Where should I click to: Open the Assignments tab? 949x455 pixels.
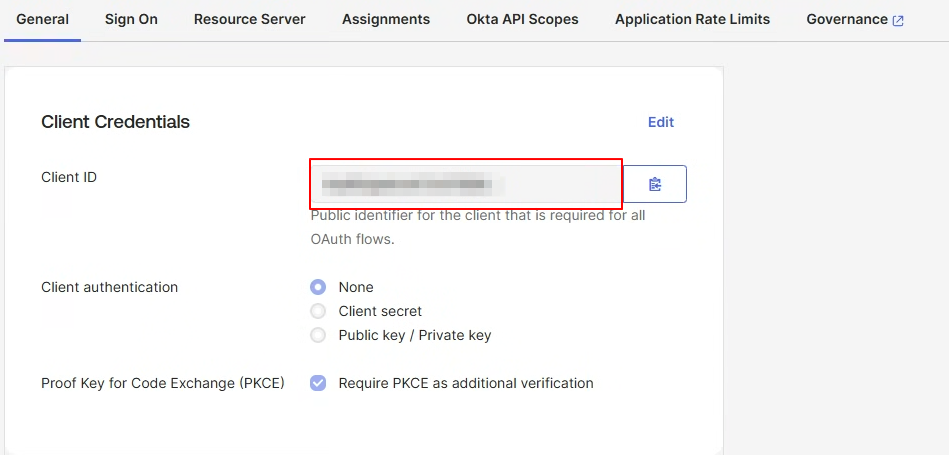click(x=386, y=19)
